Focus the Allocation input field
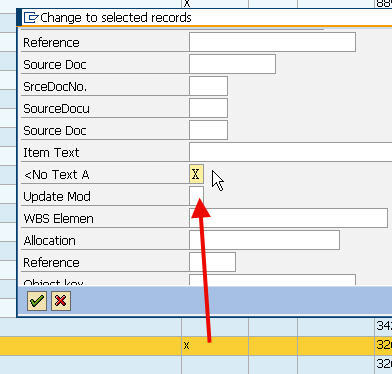 coord(264,240)
